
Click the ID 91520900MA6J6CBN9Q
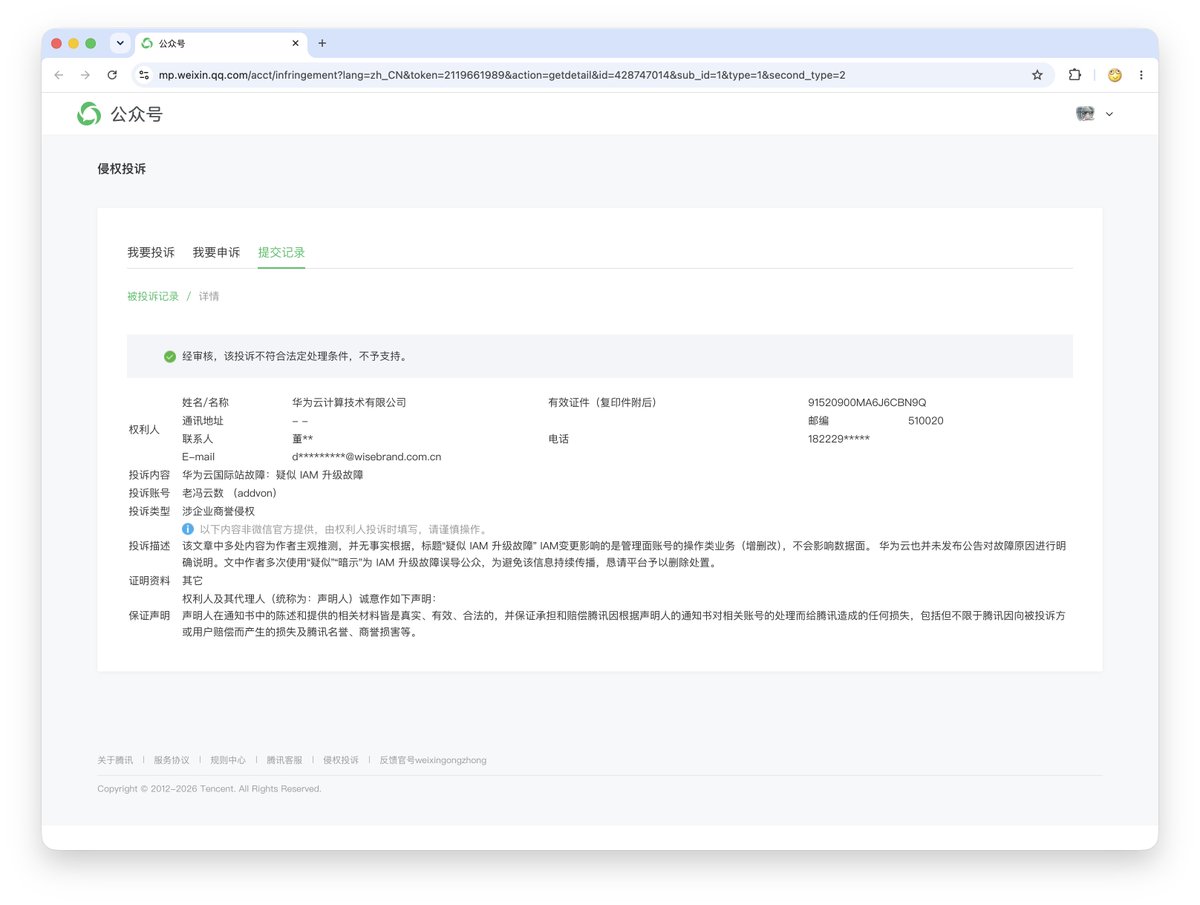tap(867, 402)
